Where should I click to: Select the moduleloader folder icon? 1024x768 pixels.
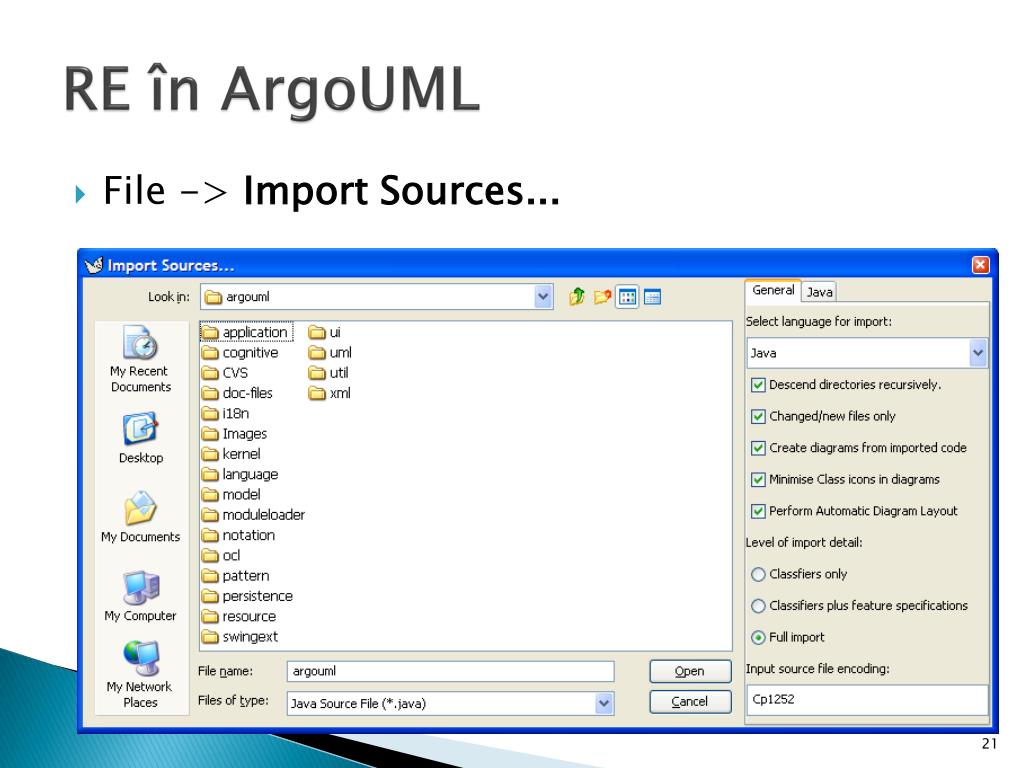[210, 515]
